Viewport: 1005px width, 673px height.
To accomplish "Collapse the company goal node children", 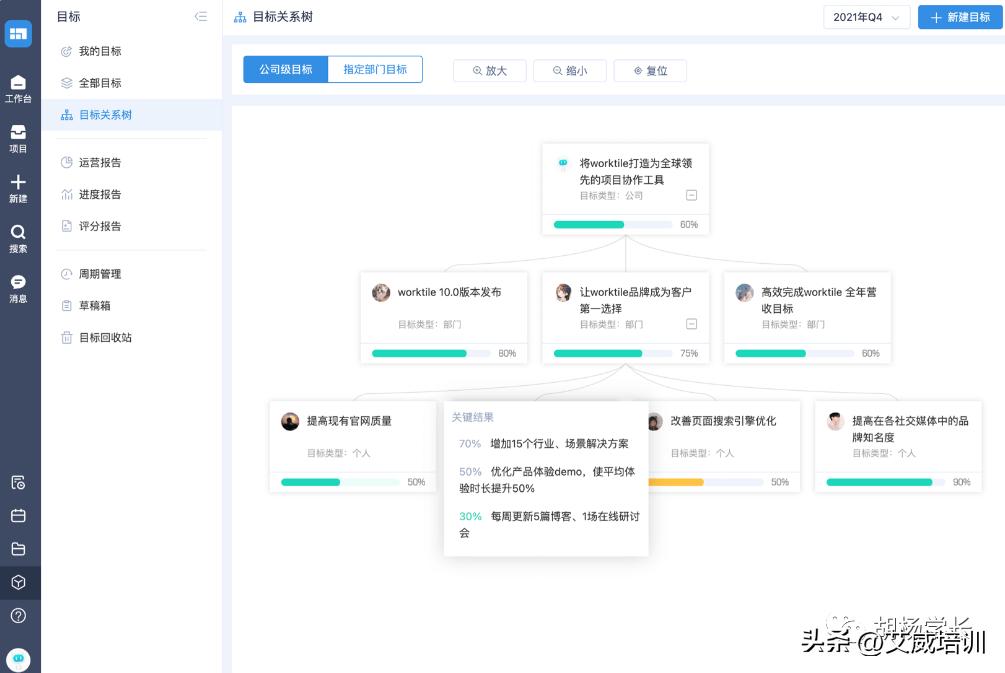I will click(x=691, y=196).
